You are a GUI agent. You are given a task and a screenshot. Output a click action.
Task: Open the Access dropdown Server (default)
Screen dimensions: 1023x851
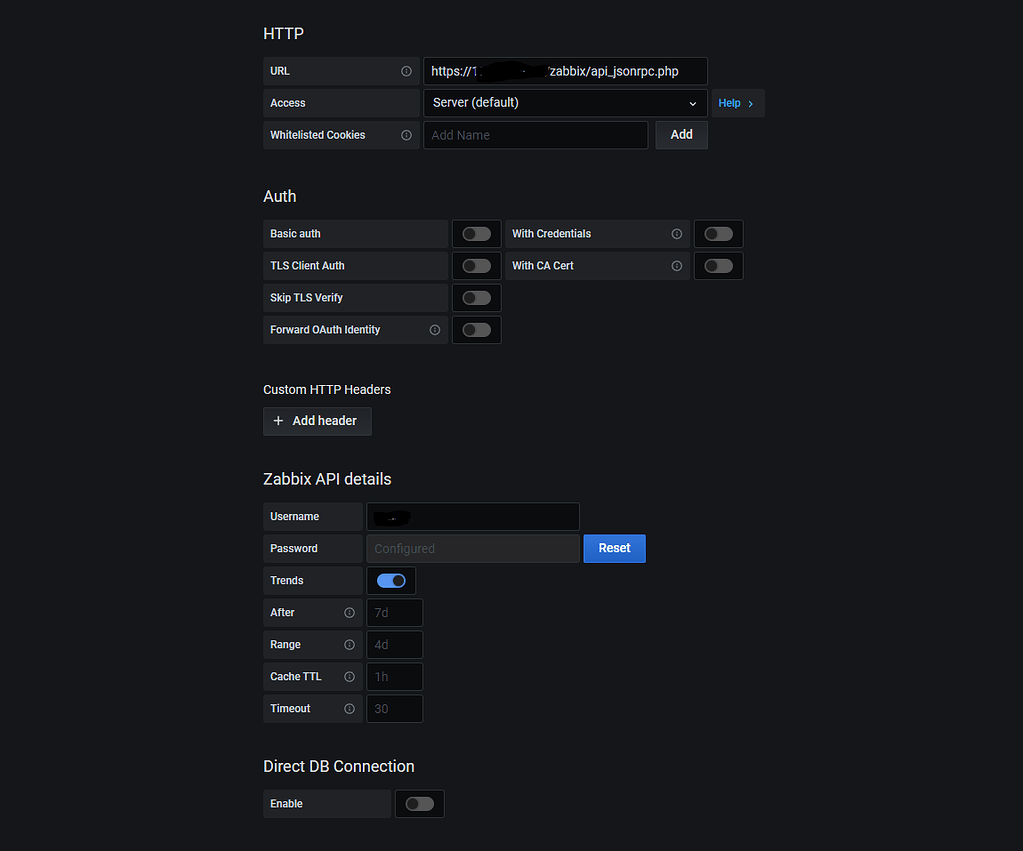tap(565, 103)
